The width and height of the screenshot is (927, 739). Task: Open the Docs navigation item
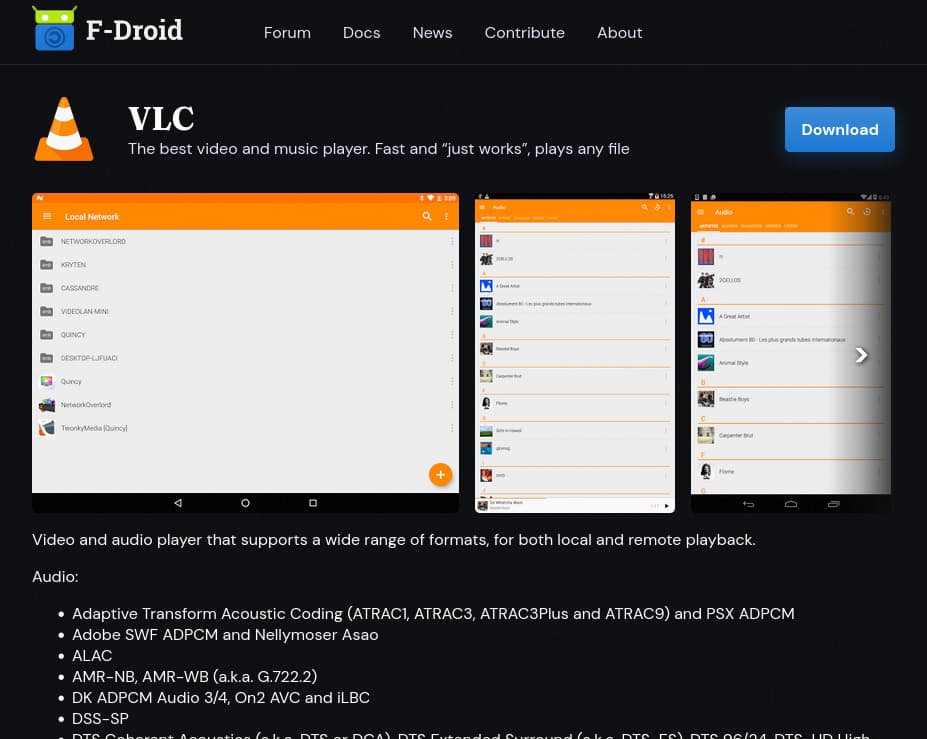coord(361,33)
